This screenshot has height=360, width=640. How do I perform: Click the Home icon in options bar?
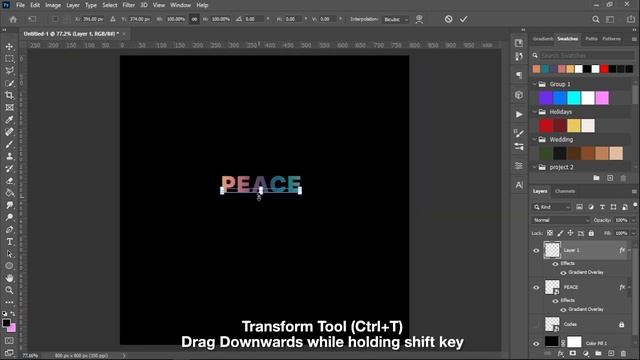coord(13,19)
